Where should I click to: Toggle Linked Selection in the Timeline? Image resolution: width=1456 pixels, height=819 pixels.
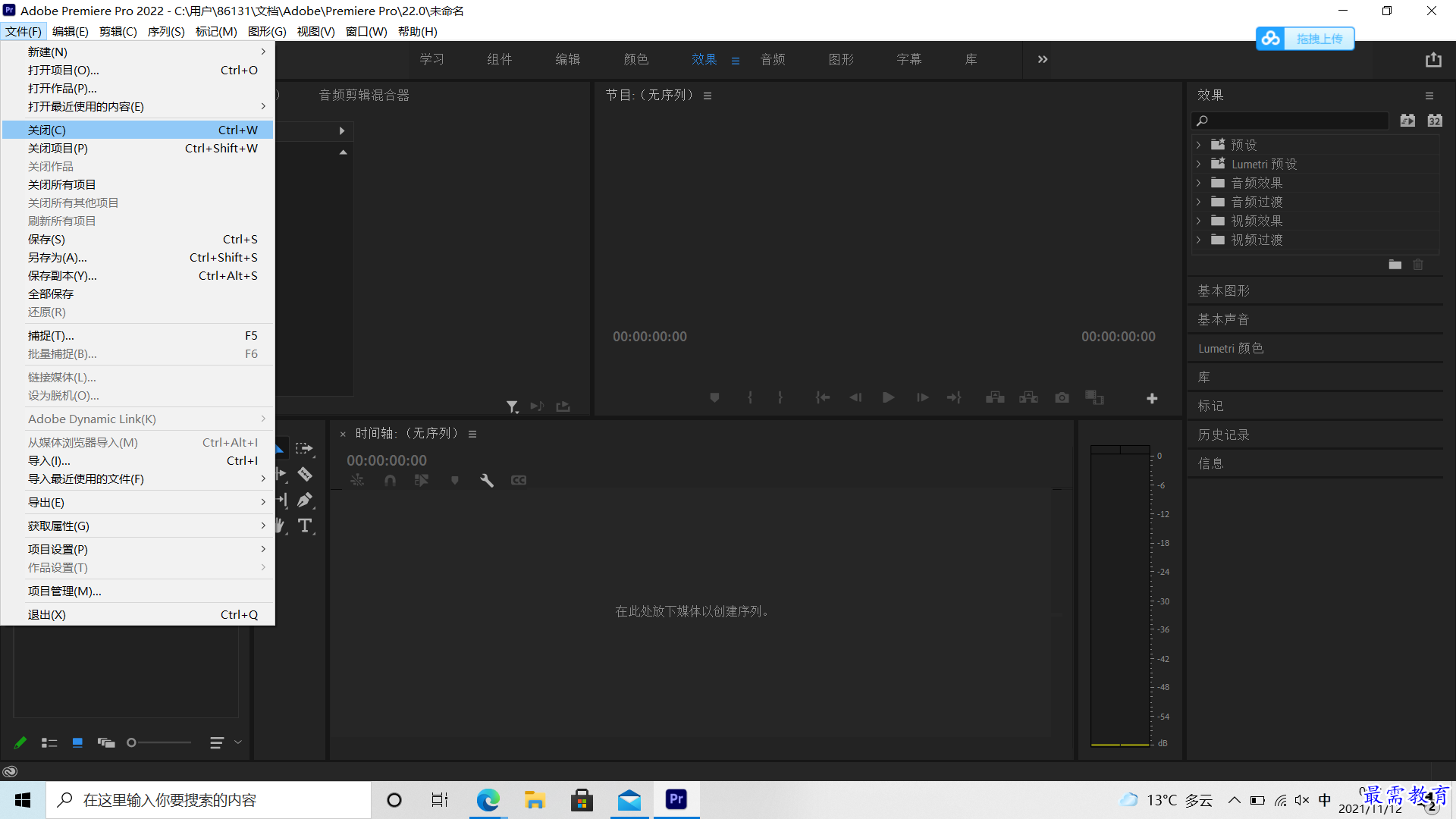[x=422, y=480]
